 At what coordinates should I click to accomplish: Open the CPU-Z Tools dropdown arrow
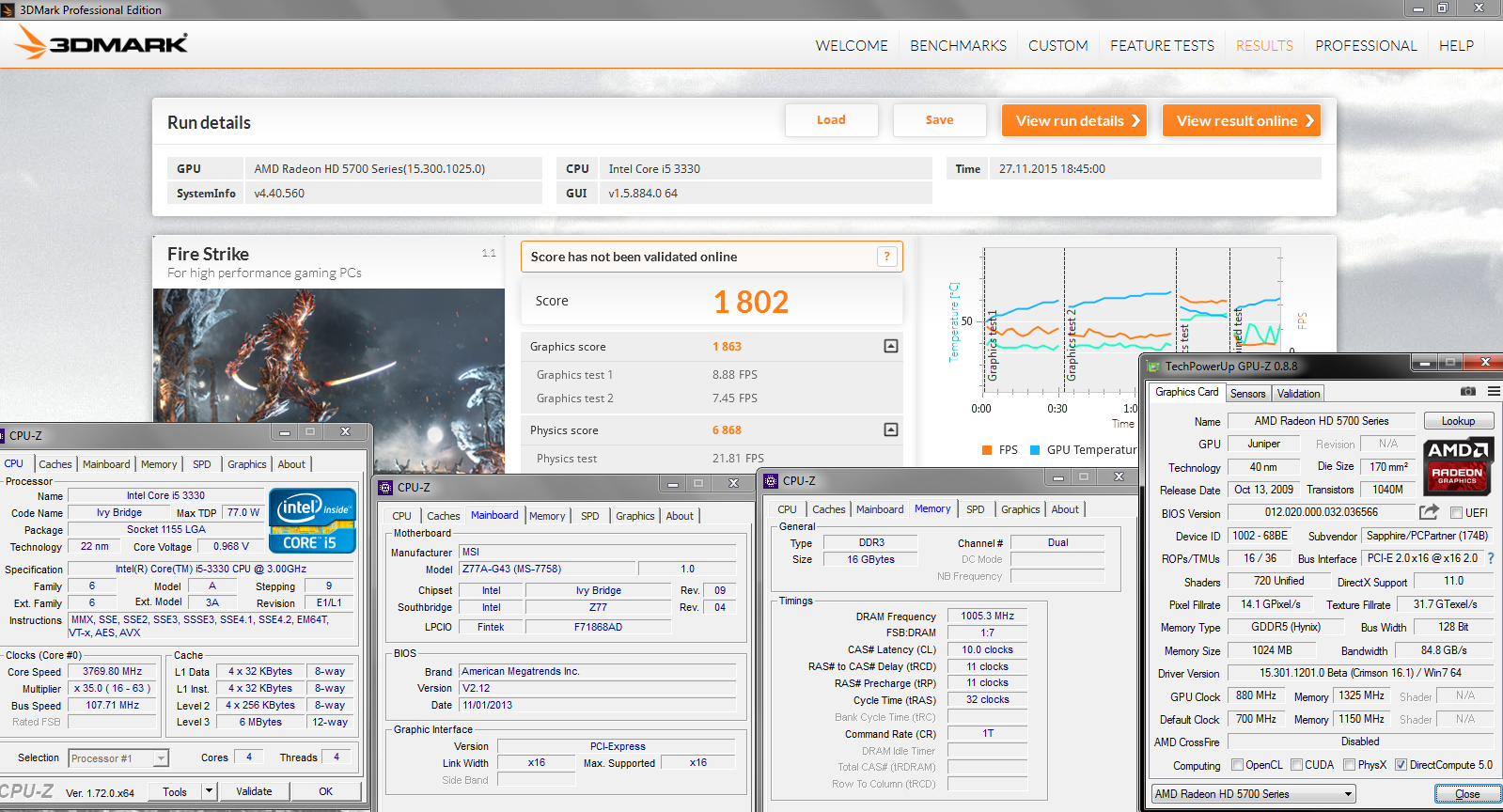tap(210, 791)
